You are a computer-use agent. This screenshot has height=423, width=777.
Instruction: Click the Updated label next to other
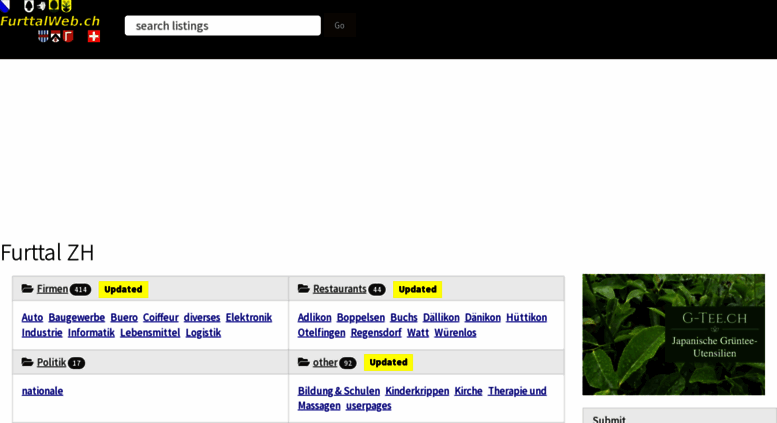coord(388,363)
